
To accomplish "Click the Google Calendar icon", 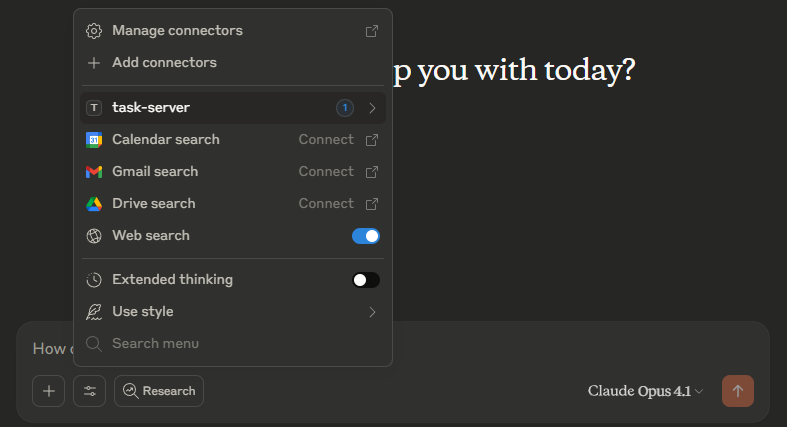I will [x=94, y=140].
